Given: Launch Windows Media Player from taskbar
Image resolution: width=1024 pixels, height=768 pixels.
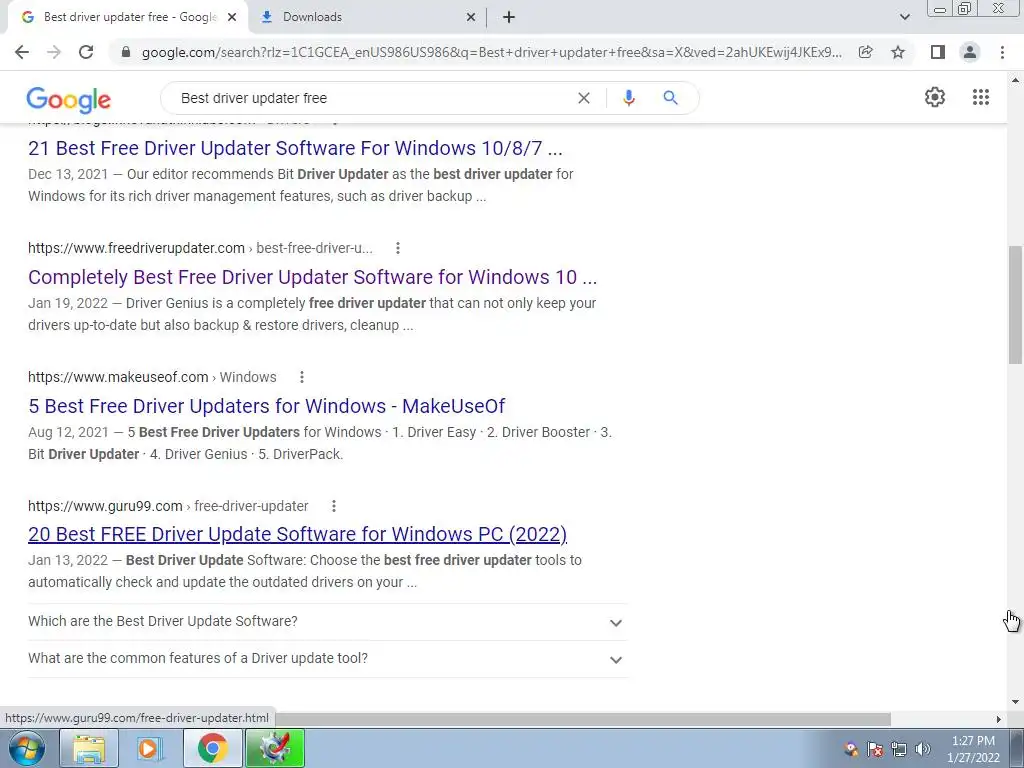Looking at the screenshot, I should tap(151, 748).
